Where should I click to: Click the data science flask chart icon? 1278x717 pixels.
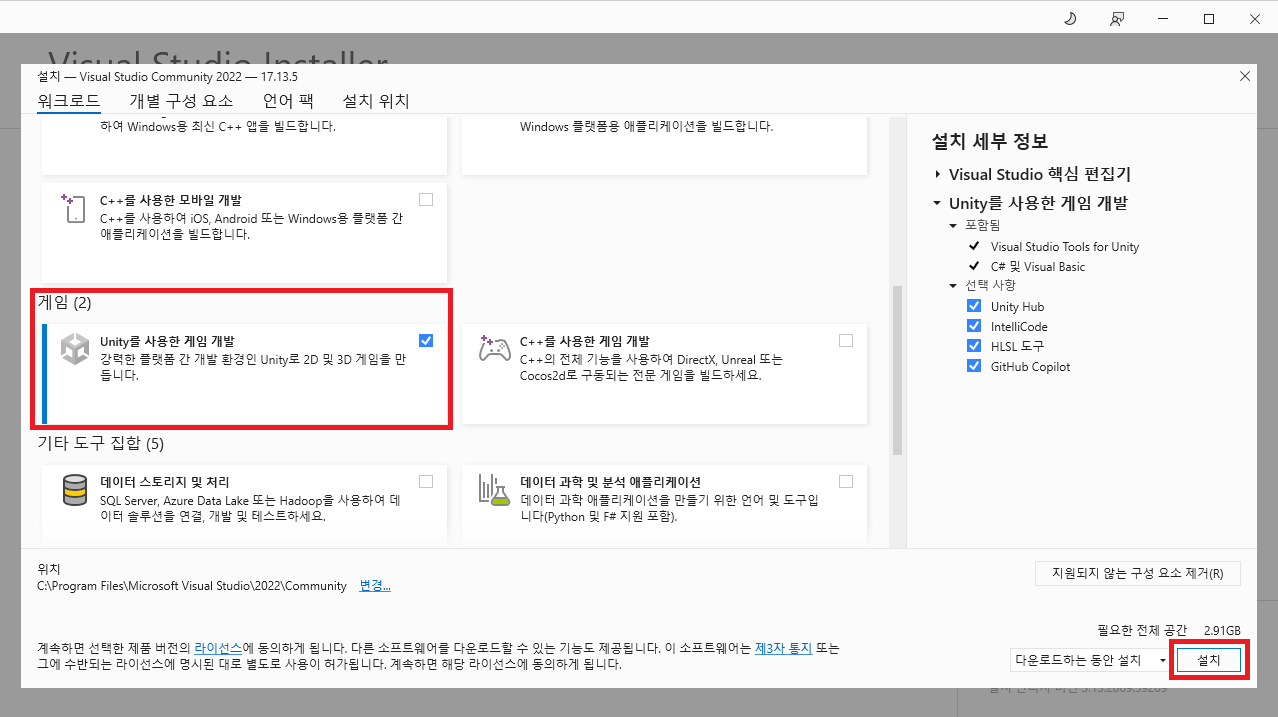tap(495, 490)
